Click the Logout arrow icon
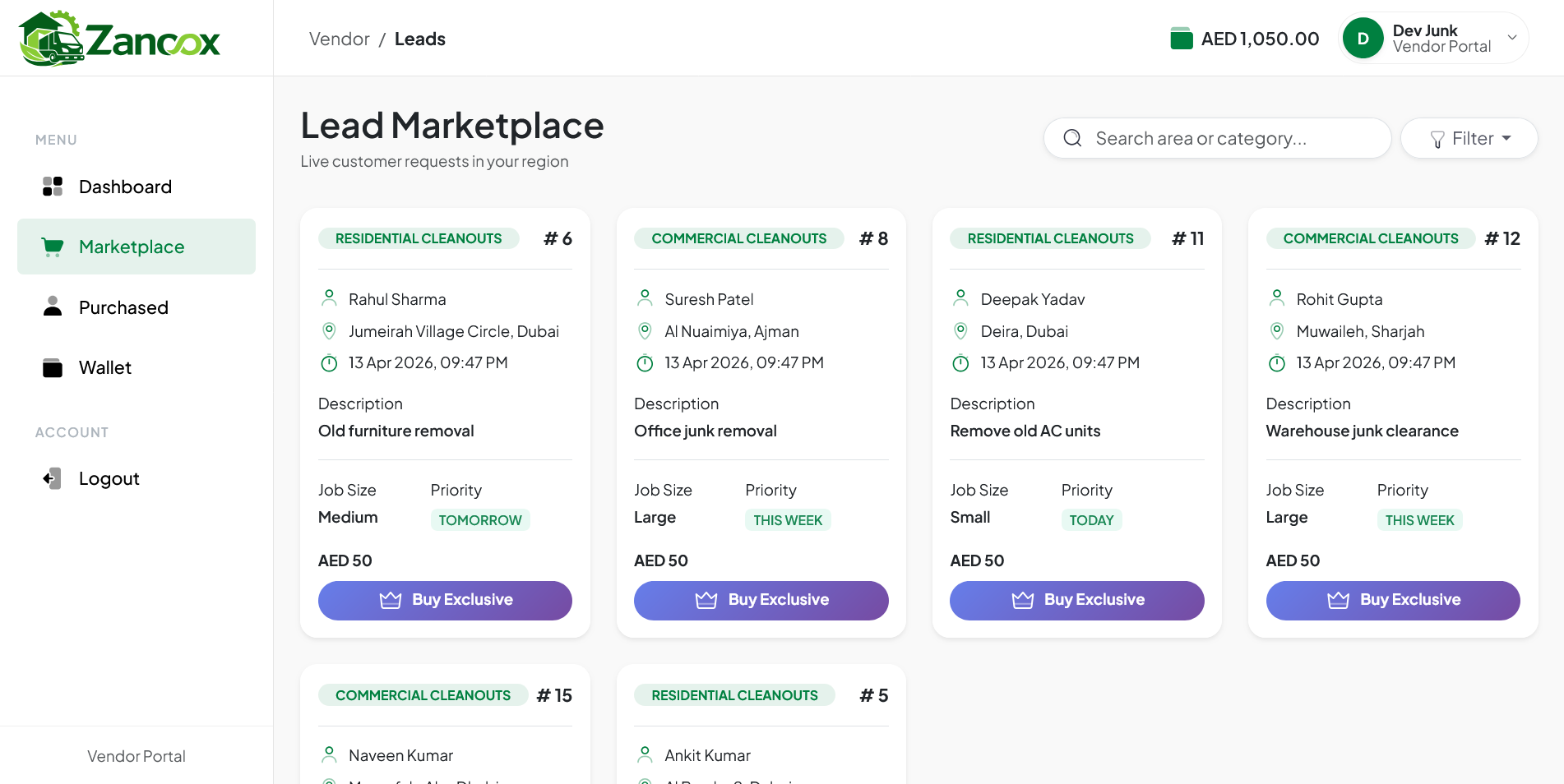1564x784 pixels. point(53,478)
